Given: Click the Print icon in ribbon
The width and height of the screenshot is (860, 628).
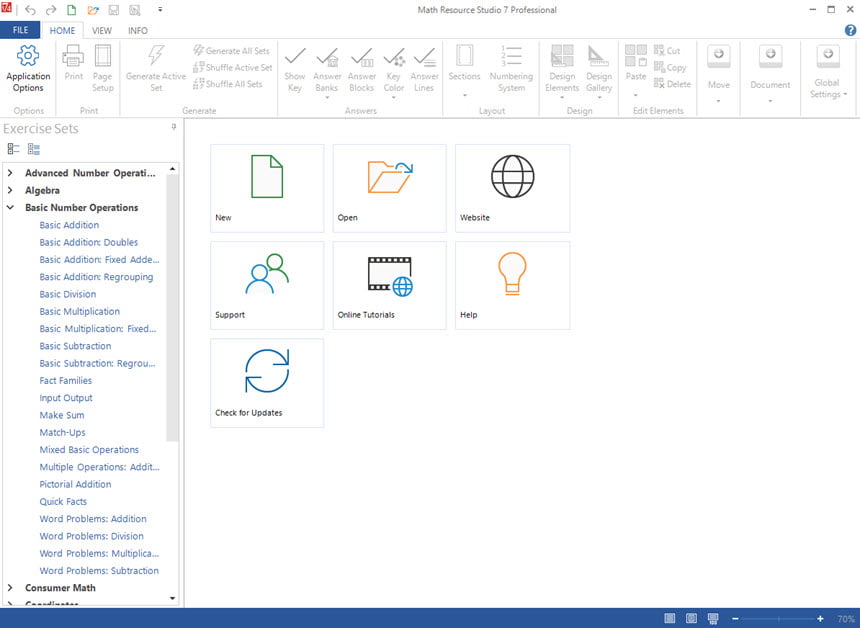Looking at the screenshot, I should [x=73, y=55].
